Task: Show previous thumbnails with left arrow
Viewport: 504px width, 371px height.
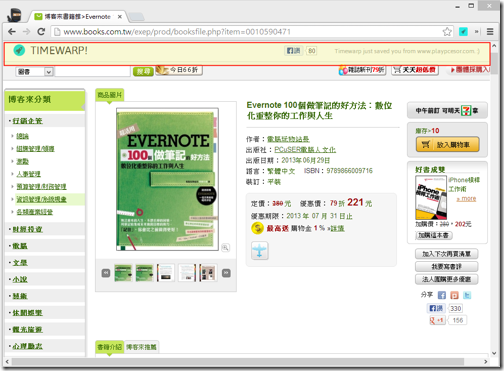Action: point(106,273)
